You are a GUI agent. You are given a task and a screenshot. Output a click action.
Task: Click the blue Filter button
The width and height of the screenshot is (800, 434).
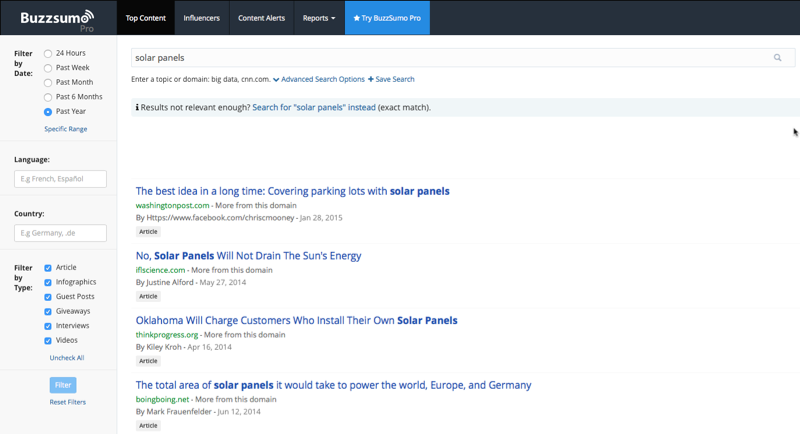point(63,385)
